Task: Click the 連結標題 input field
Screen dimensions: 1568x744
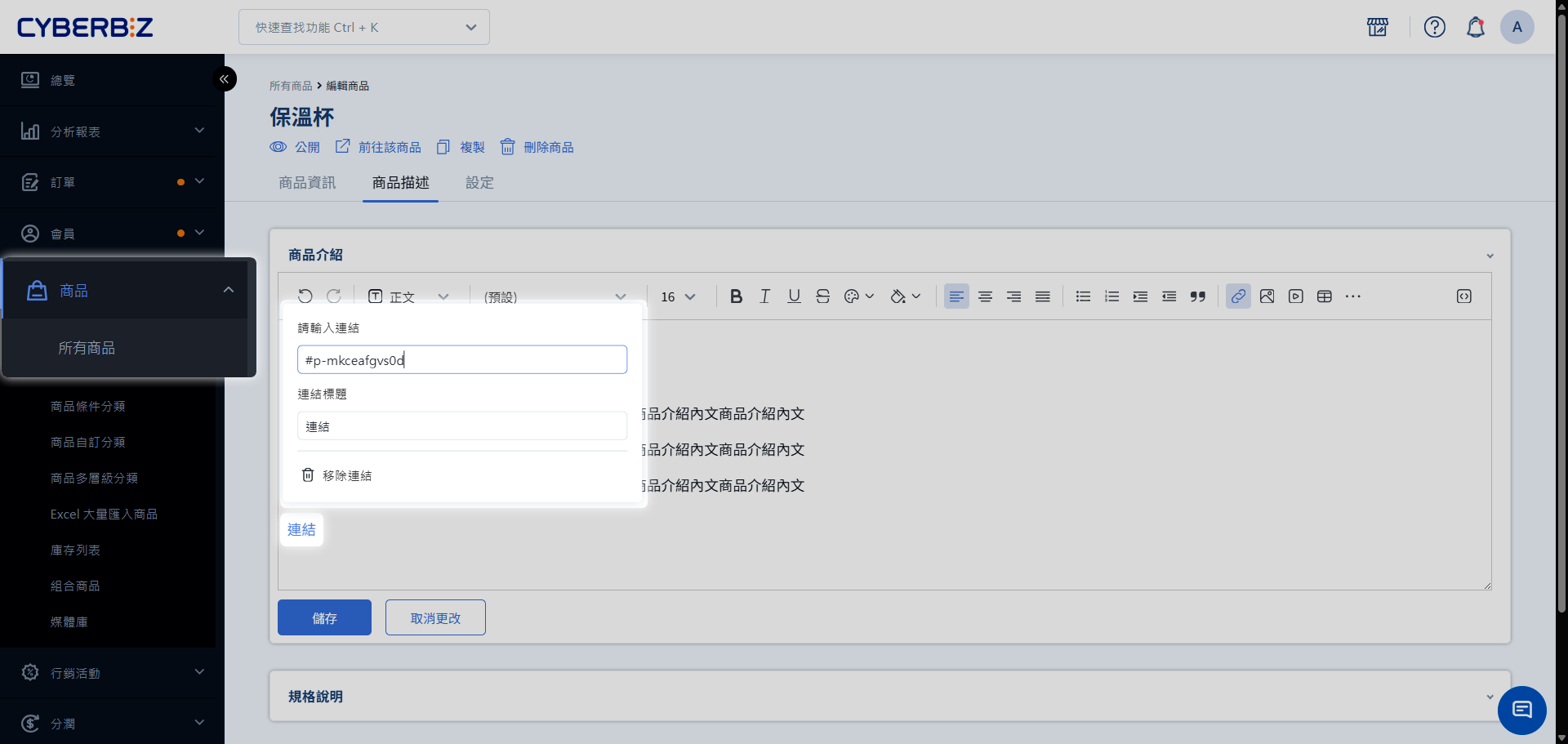Action: [461, 426]
